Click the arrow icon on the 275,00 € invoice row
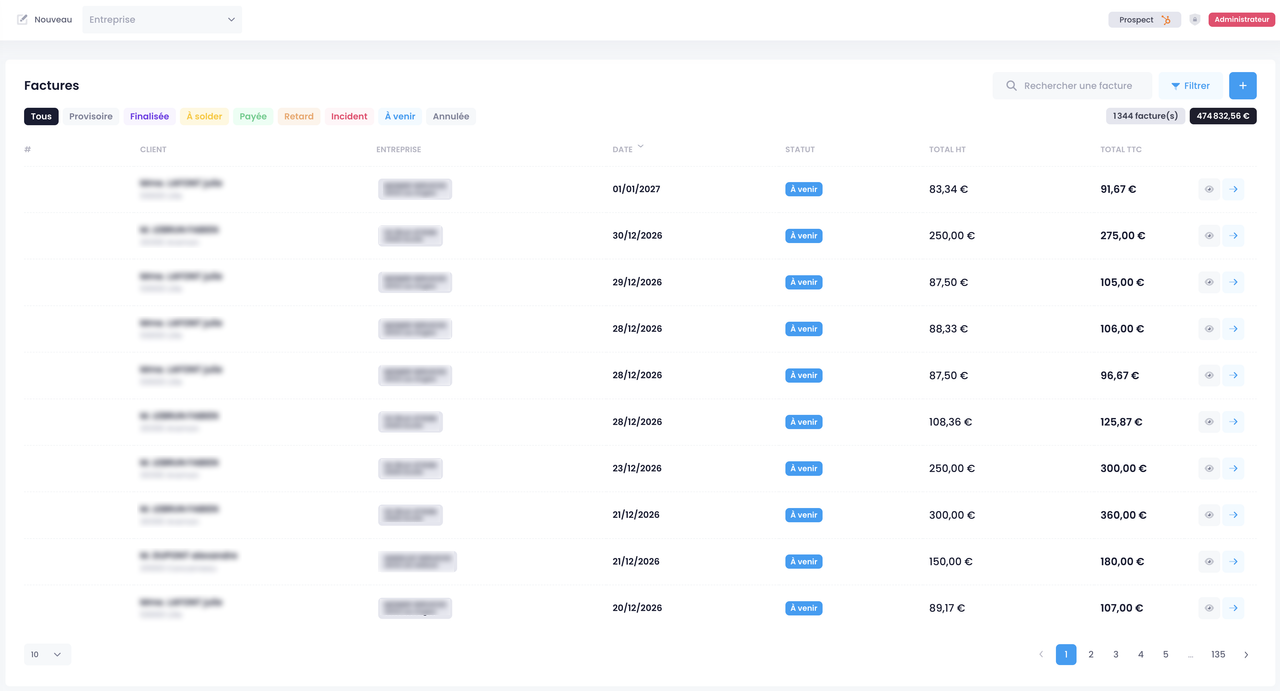Image resolution: width=1280 pixels, height=691 pixels. pos(1233,236)
